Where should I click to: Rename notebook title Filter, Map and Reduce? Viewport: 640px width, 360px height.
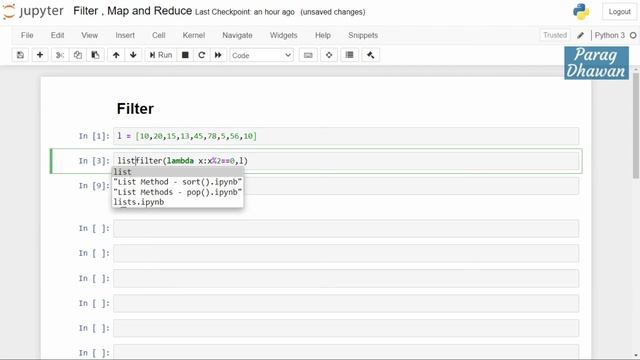click(132, 11)
